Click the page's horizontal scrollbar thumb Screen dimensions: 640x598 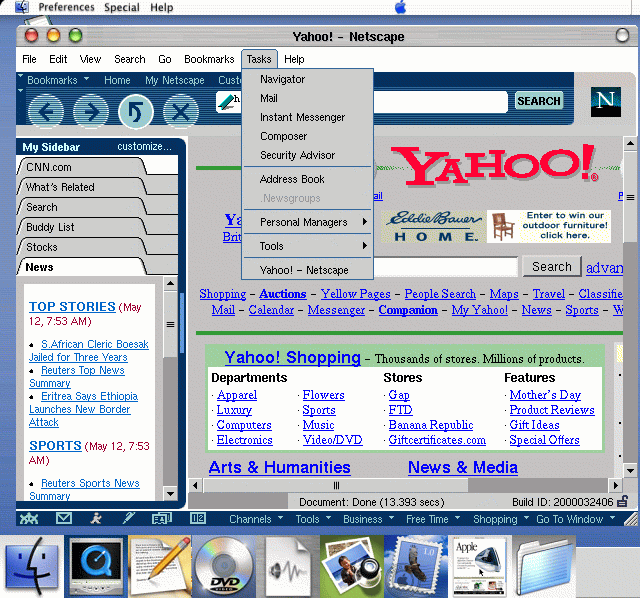(336, 485)
